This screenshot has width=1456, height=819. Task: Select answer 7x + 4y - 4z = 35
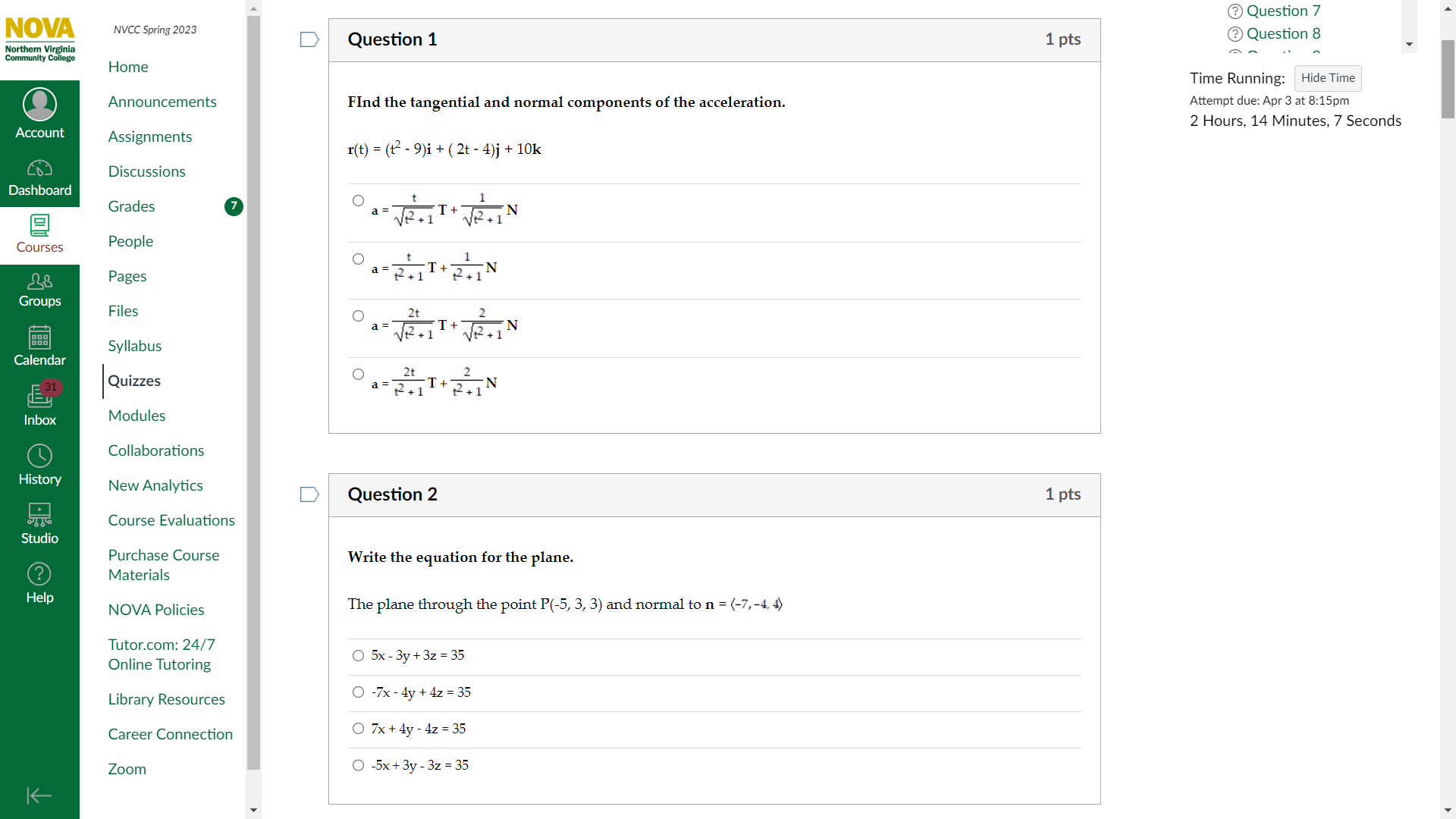(357, 728)
